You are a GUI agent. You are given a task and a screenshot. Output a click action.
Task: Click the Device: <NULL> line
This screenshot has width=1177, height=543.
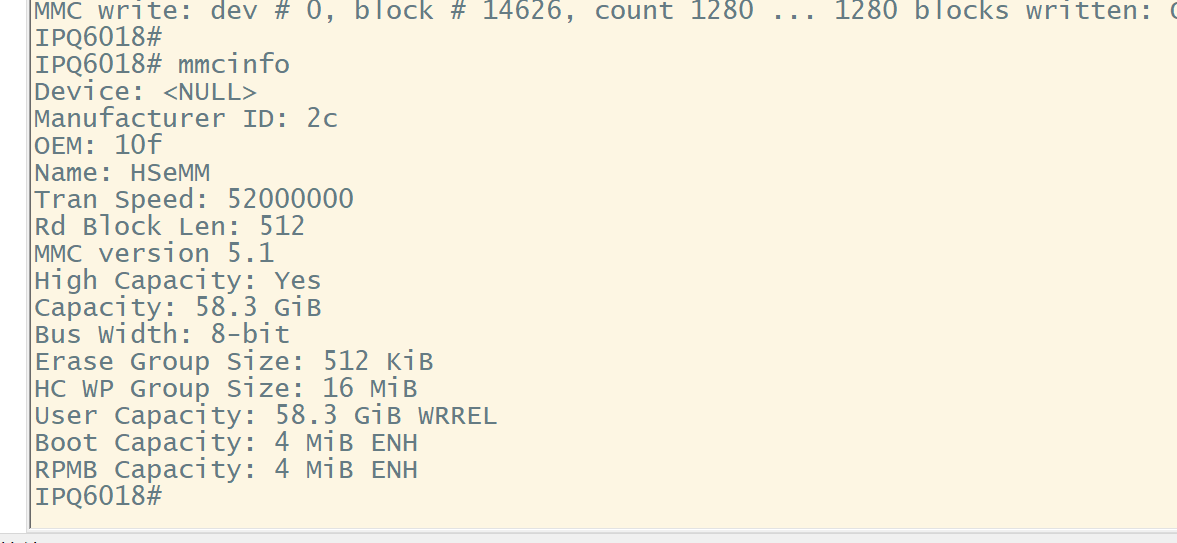click(146, 92)
